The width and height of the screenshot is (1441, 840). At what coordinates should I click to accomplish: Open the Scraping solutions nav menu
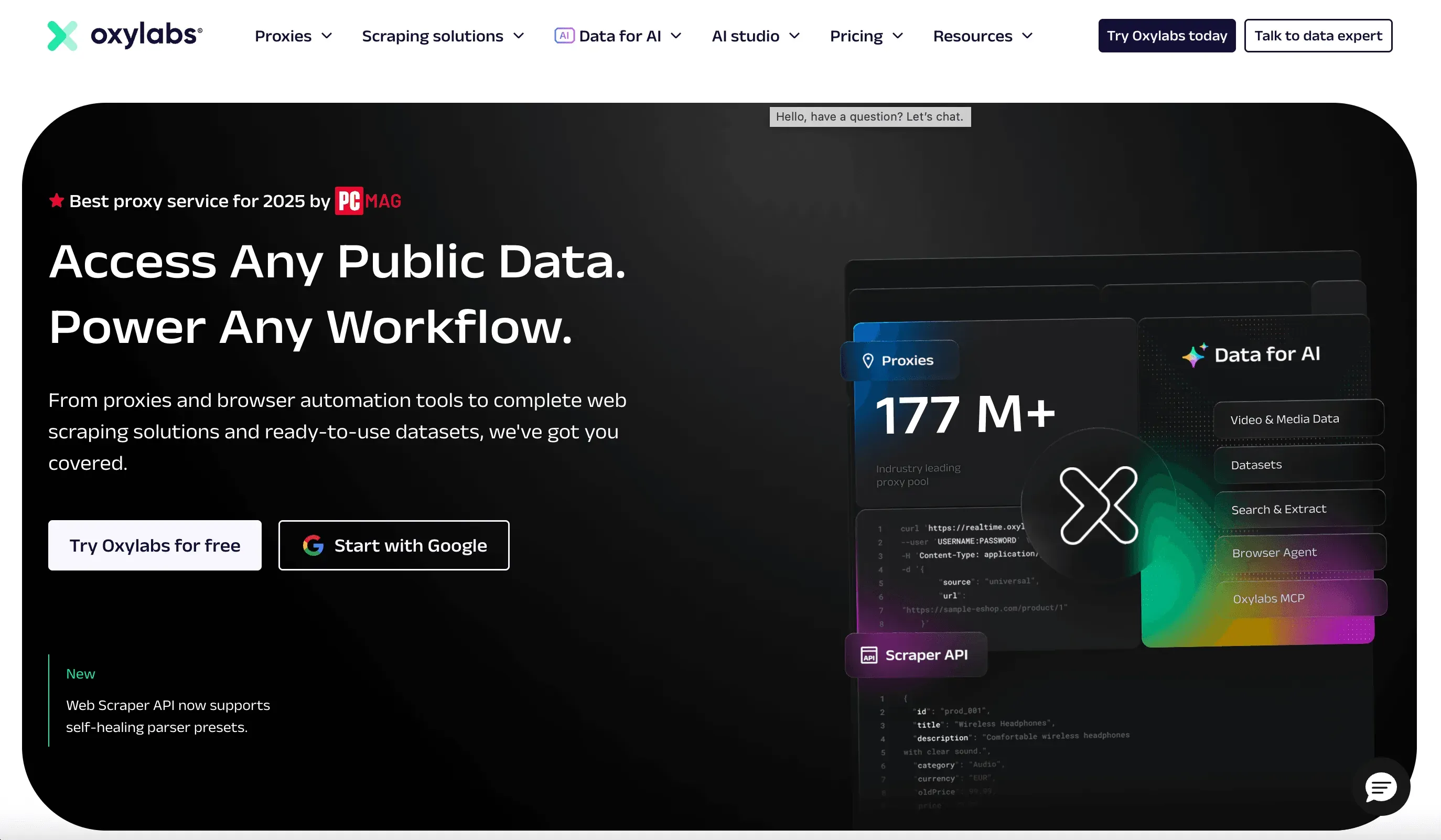pyautogui.click(x=443, y=36)
